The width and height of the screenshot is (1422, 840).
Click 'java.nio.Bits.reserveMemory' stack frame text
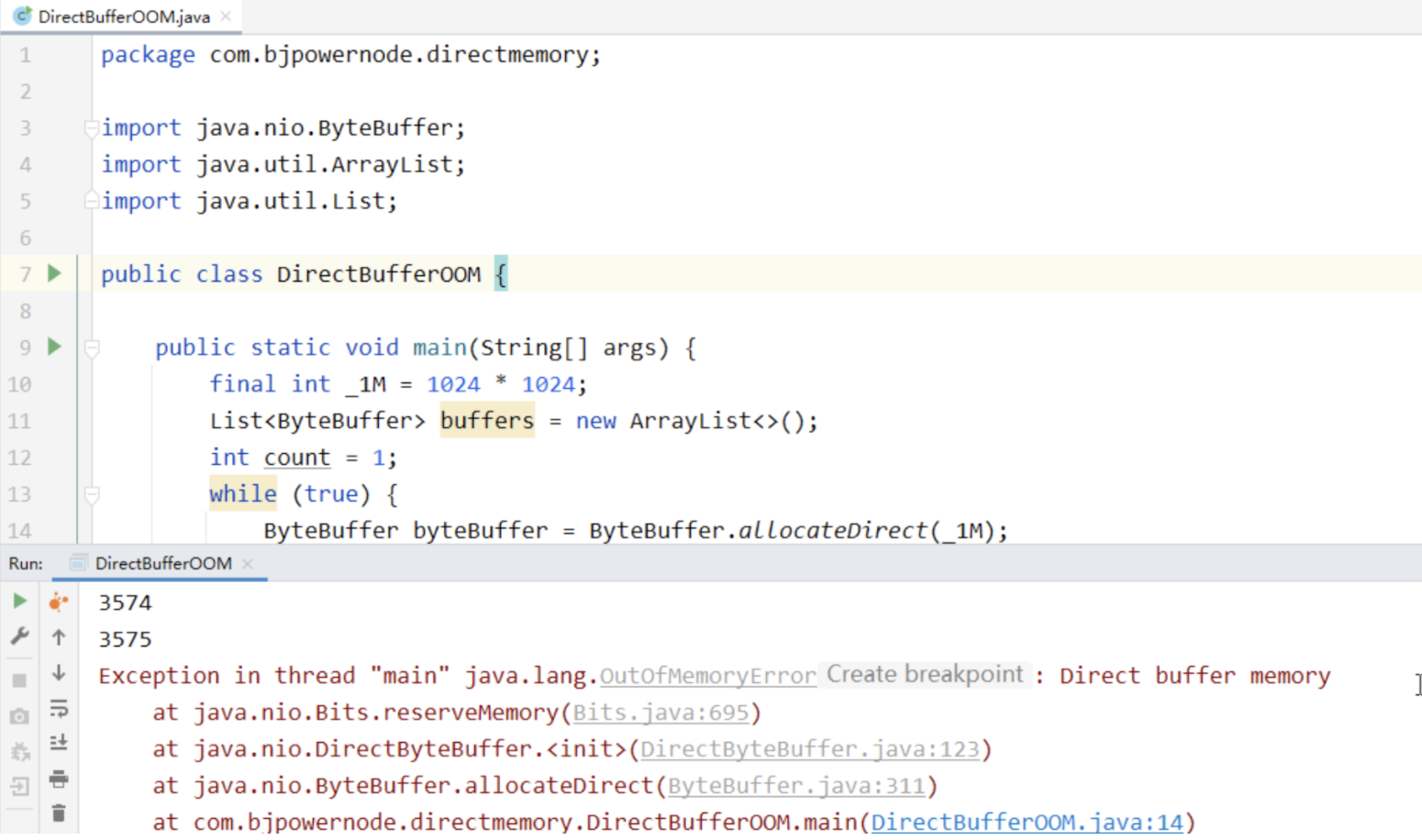[375, 713]
